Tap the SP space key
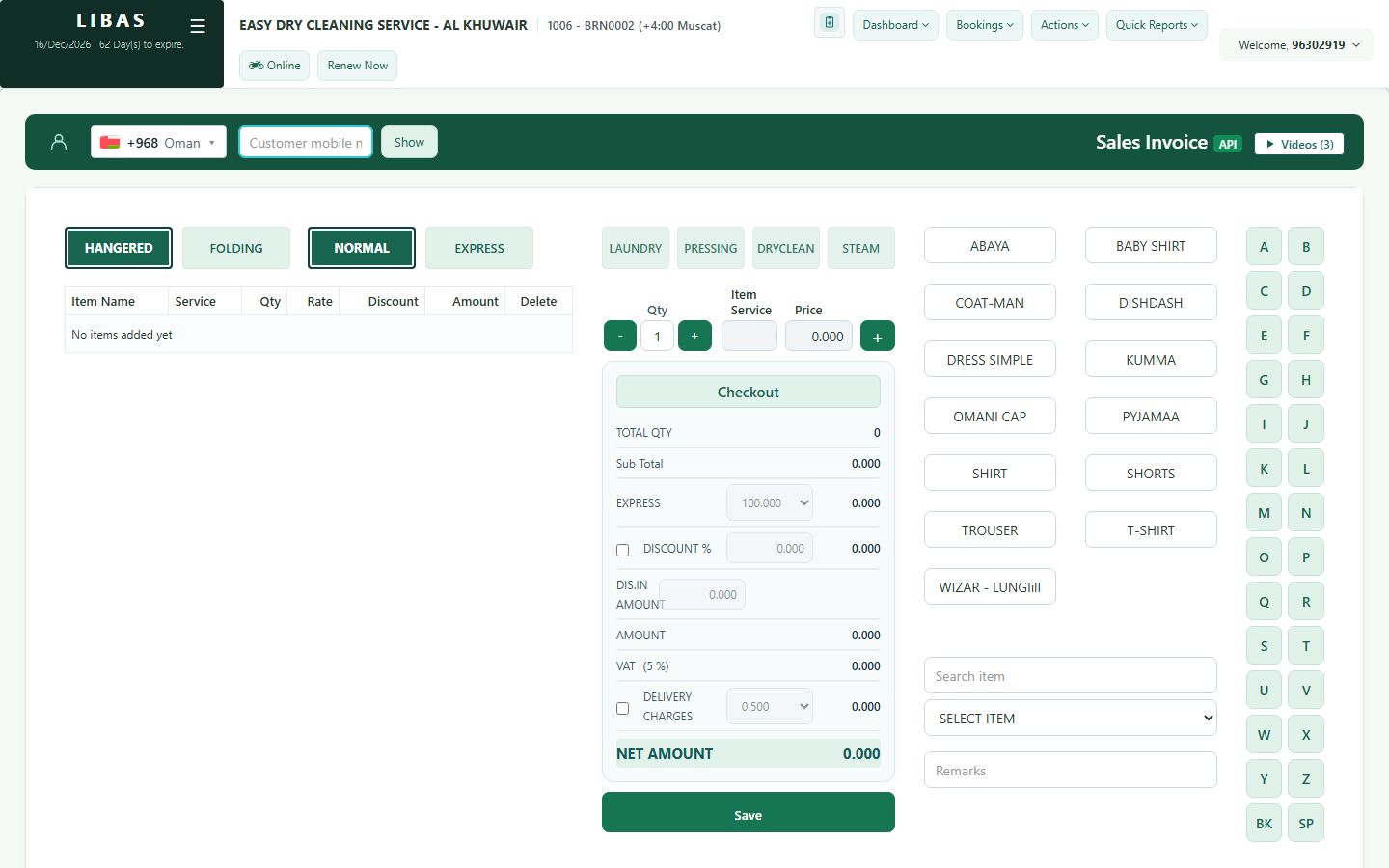Screen dimensions: 1389x868 pyautogui.click(x=1306, y=823)
